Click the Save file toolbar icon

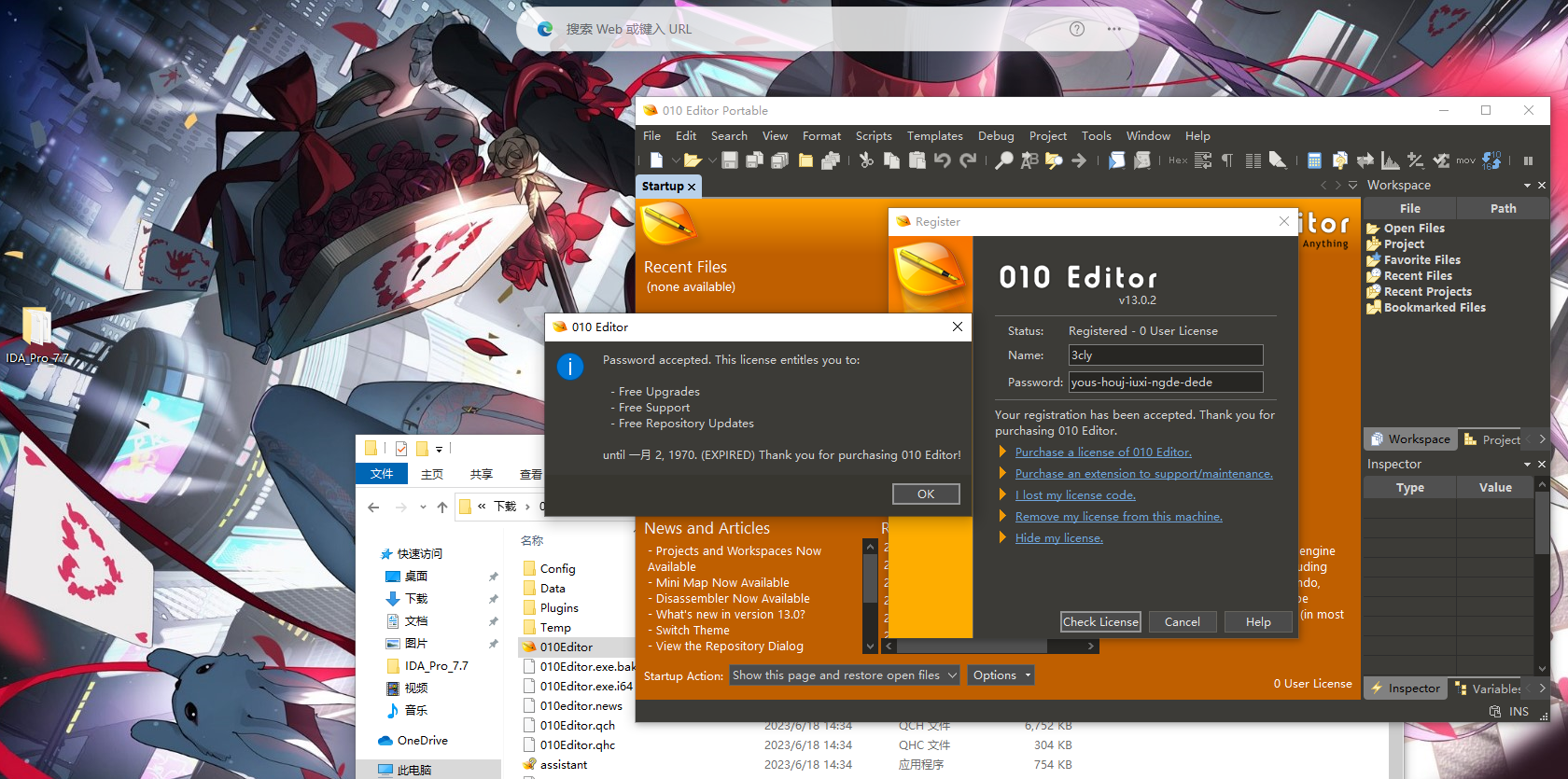click(x=730, y=160)
